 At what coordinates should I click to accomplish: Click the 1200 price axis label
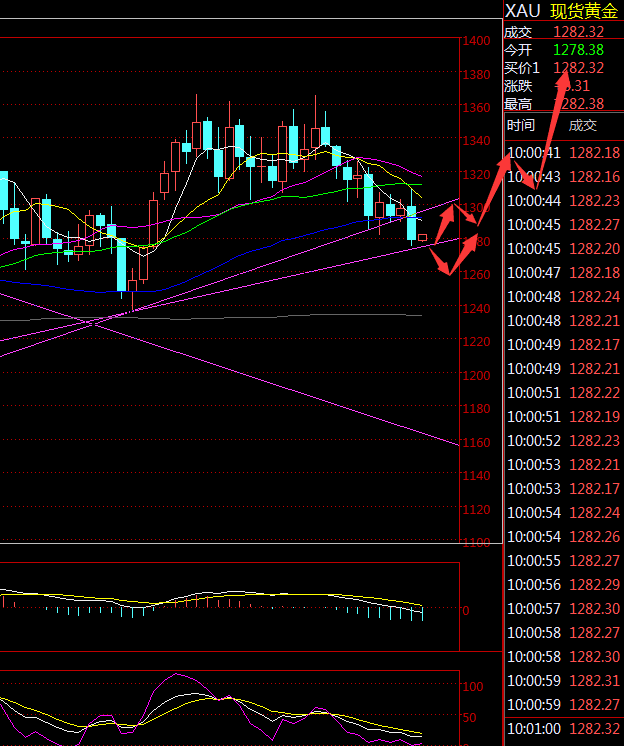(477, 375)
